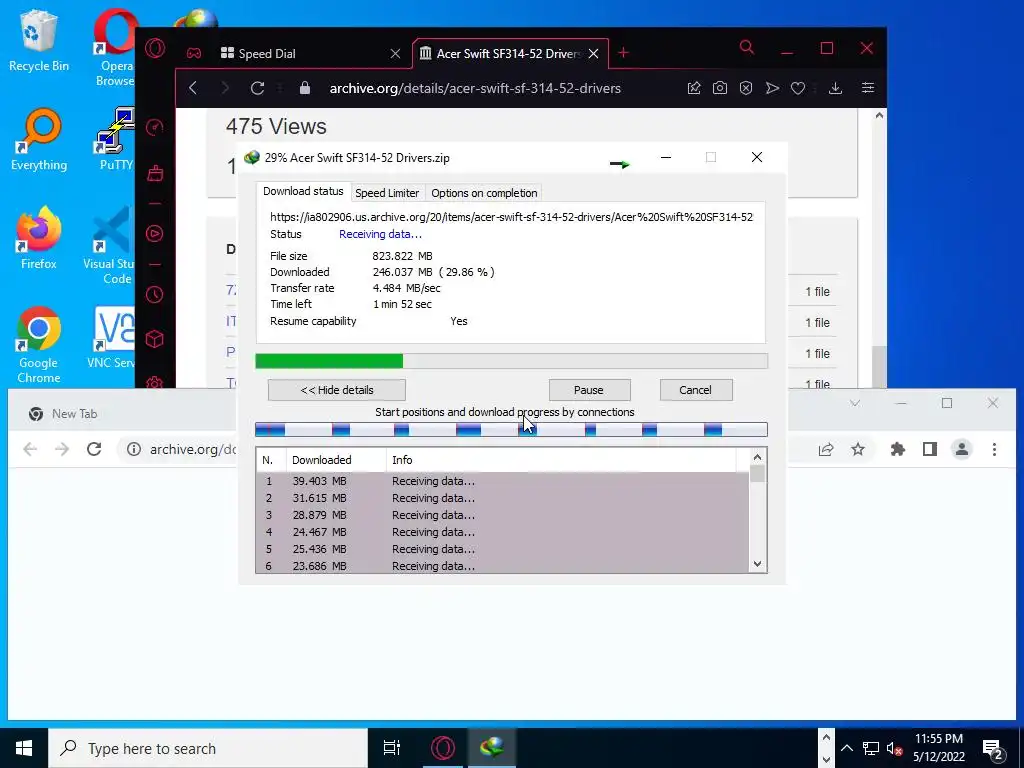Select Download status tab

(x=303, y=191)
